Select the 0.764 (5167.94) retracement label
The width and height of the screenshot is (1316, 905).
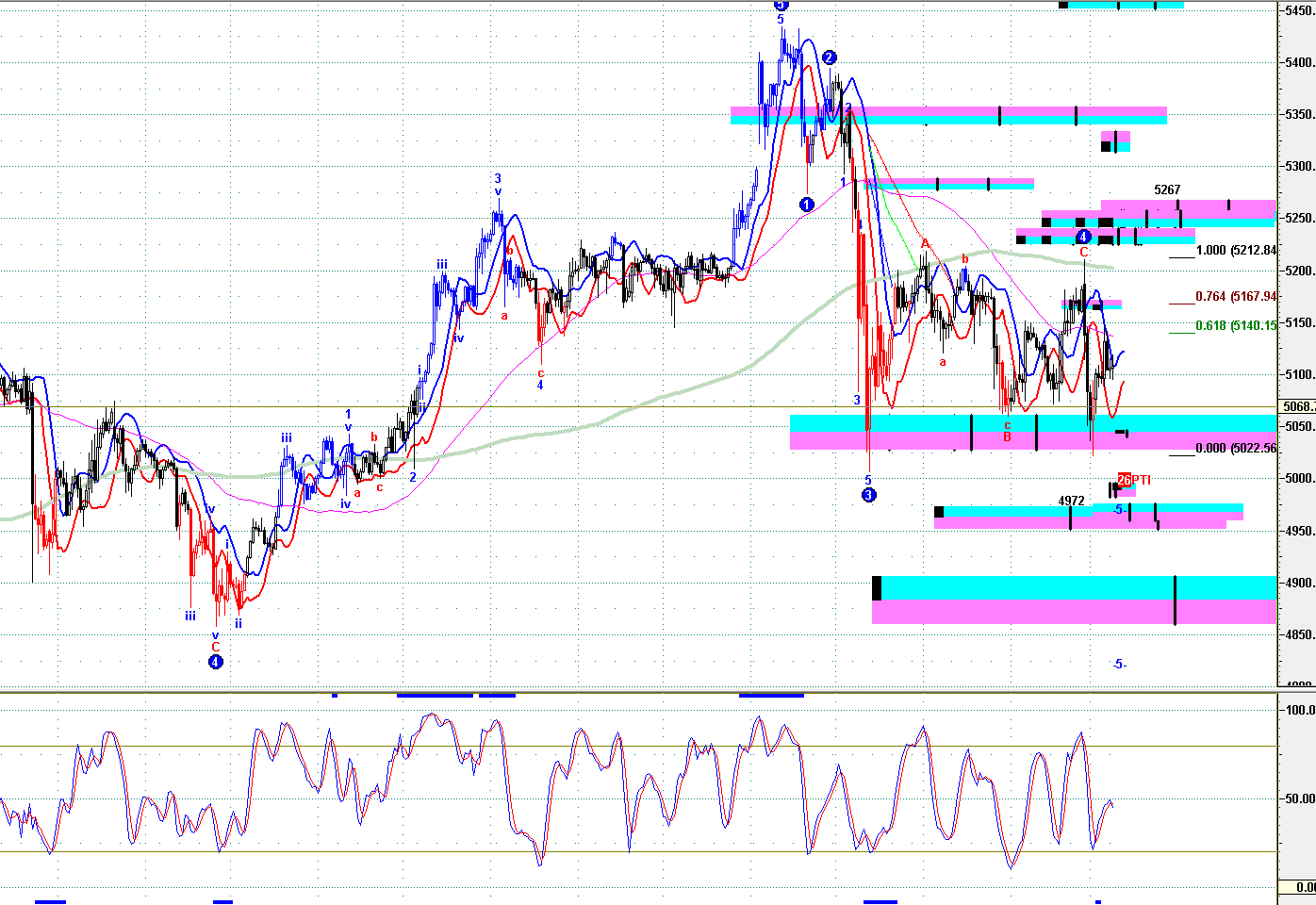pyautogui.click(x=1236, y=297)
